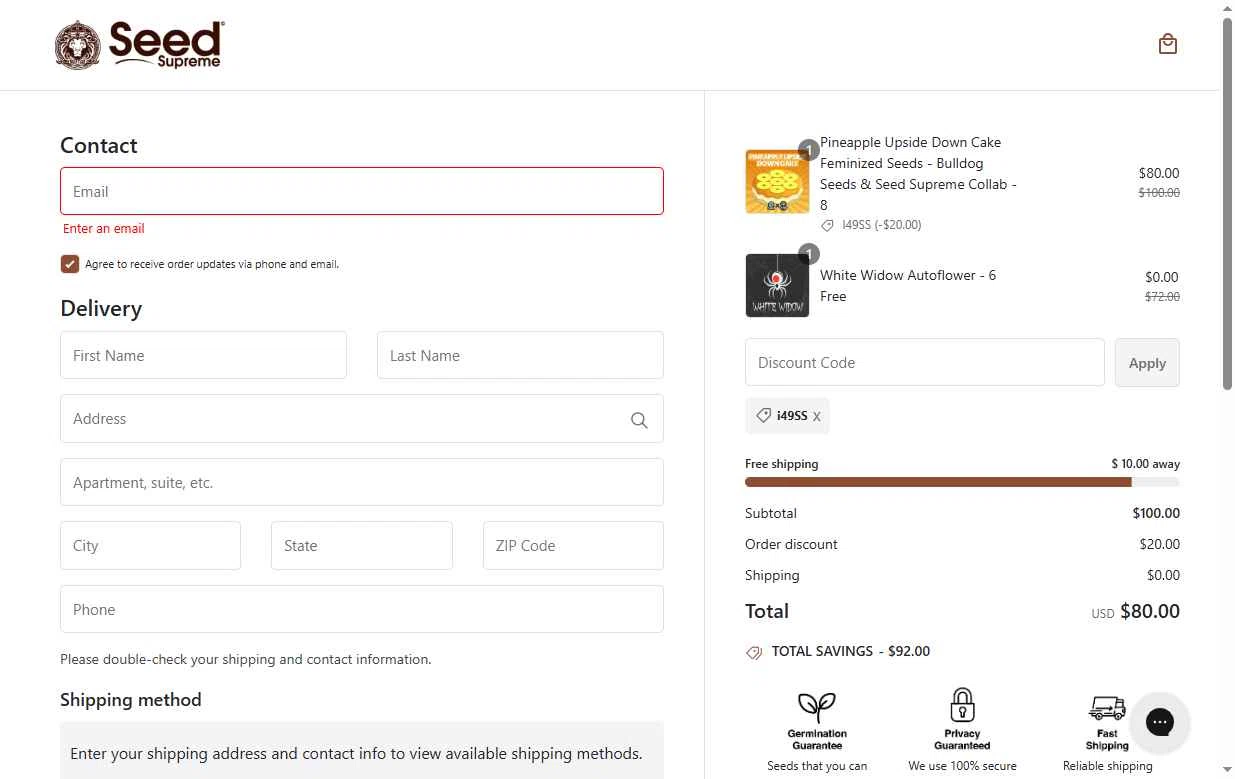
Task: Open the chat bubble widget
Action: (1159, 722)
